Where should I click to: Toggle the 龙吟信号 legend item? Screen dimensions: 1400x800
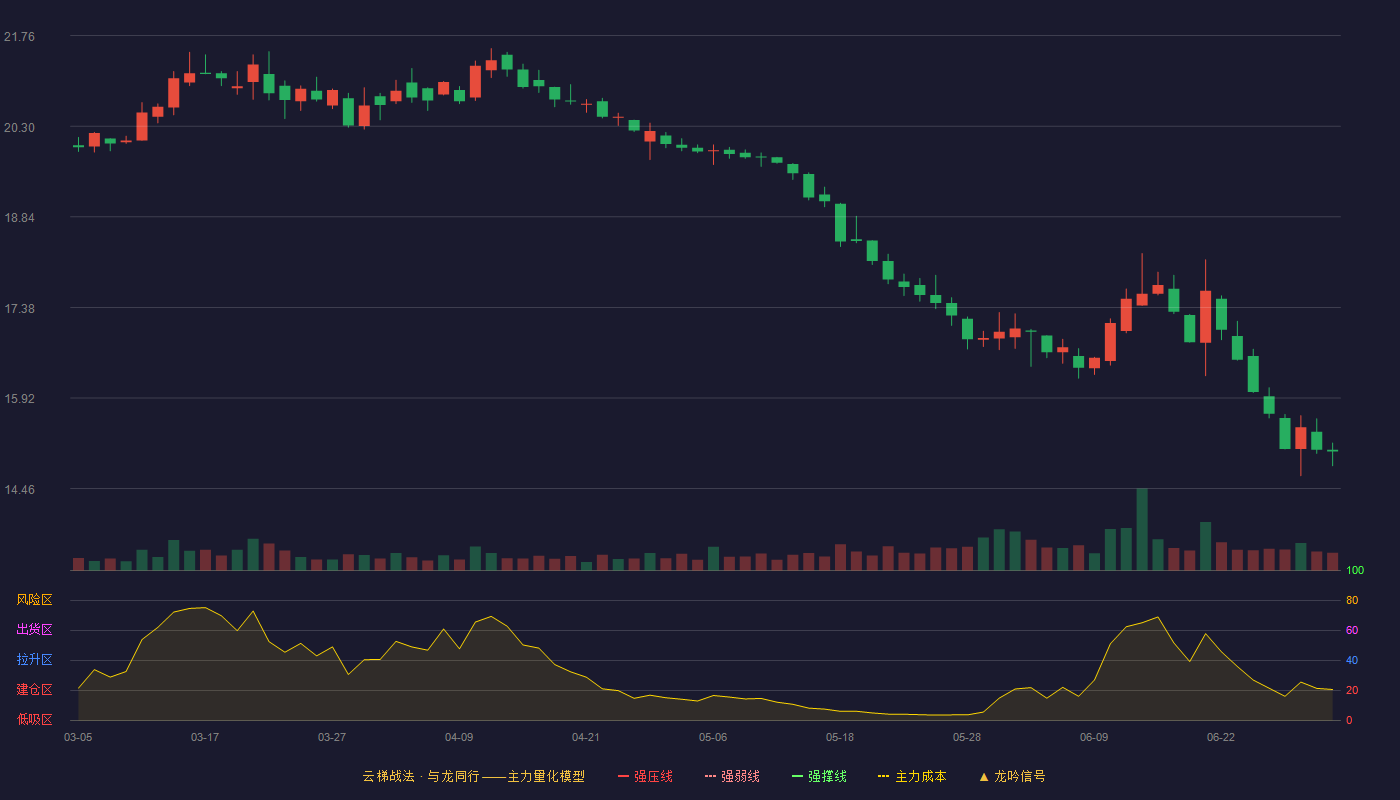click(x=1011, y=776)
